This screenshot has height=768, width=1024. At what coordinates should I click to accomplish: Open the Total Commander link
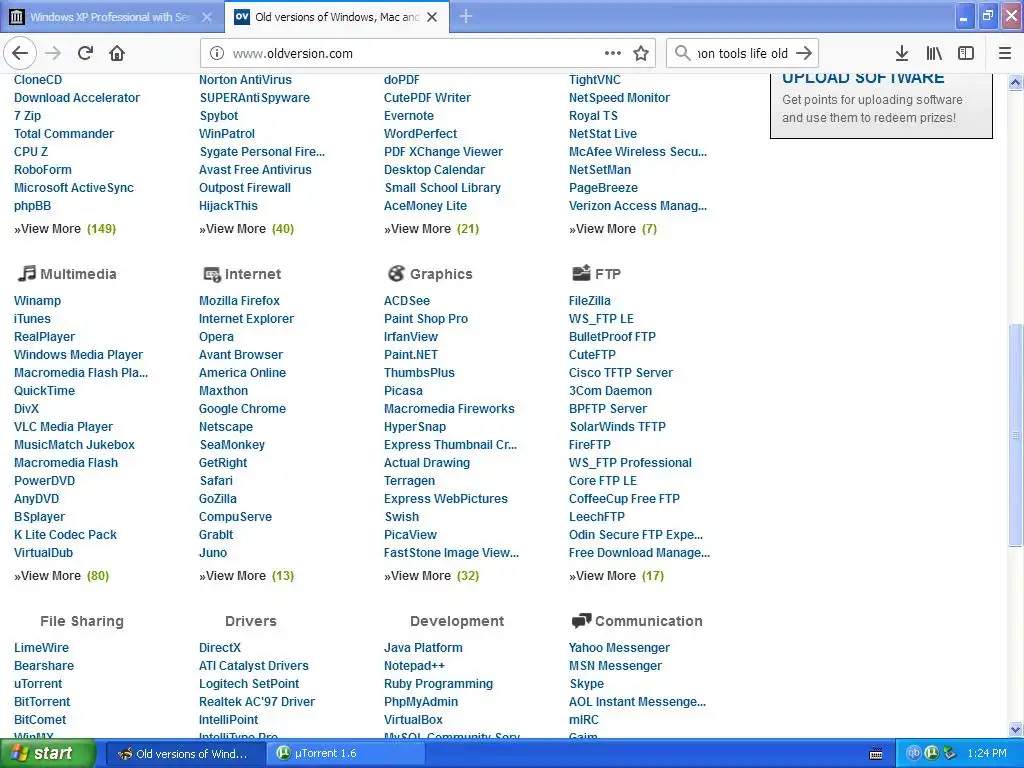(x=64, y=133)
